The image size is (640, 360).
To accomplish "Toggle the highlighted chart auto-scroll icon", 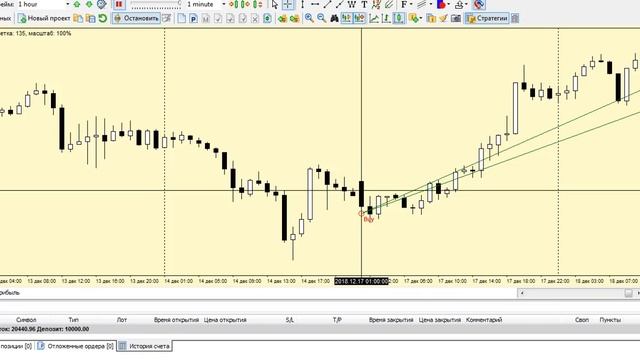I will pyautogui.click(x=359, y=18).
